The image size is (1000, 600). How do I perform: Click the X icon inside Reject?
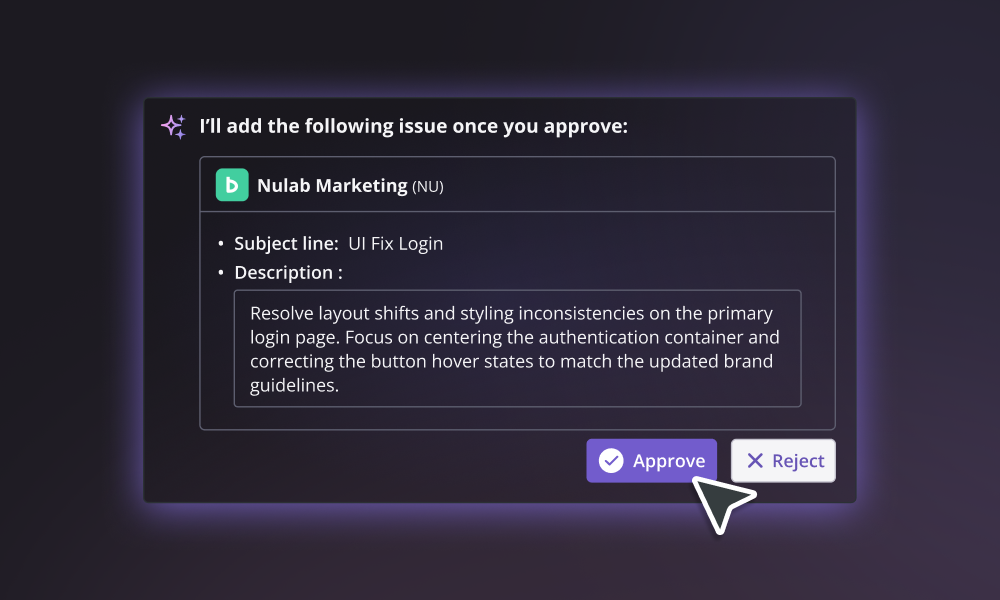click(x=755, y=461)
